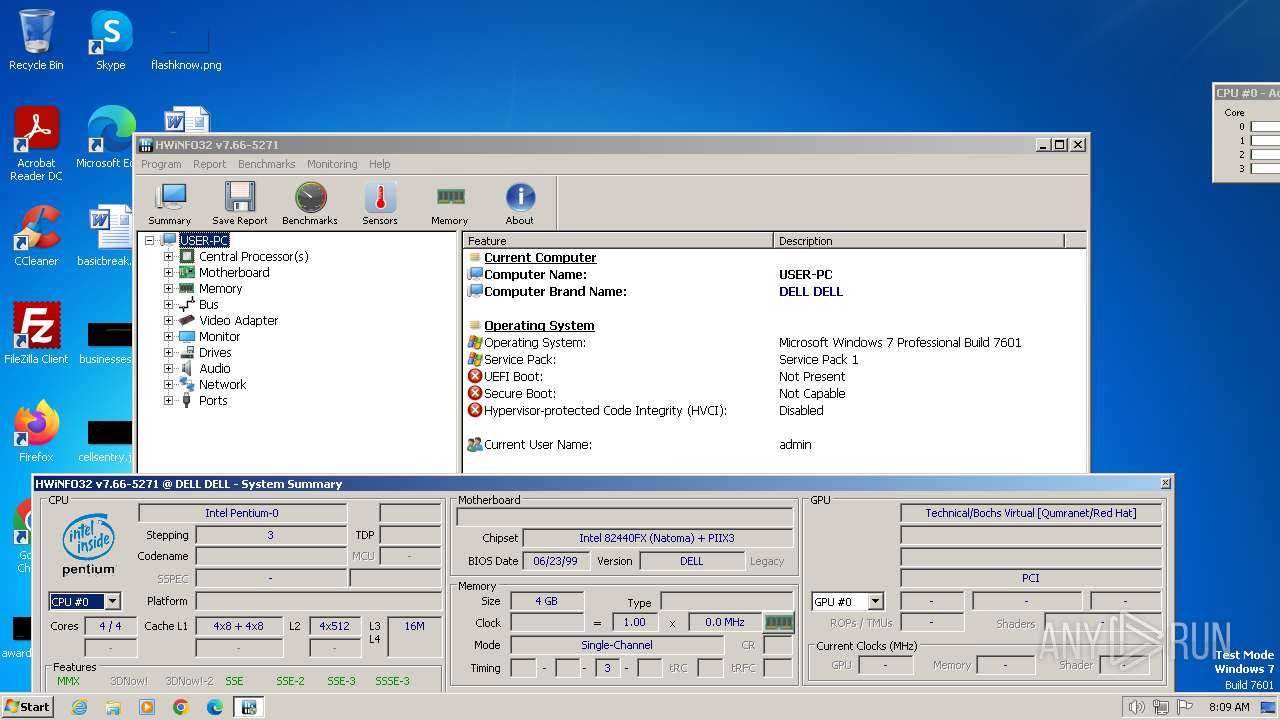Expand the Memory tree node
Image resolution: width=1280 pixels, height=720 pixels.
[x=168, y=288]
